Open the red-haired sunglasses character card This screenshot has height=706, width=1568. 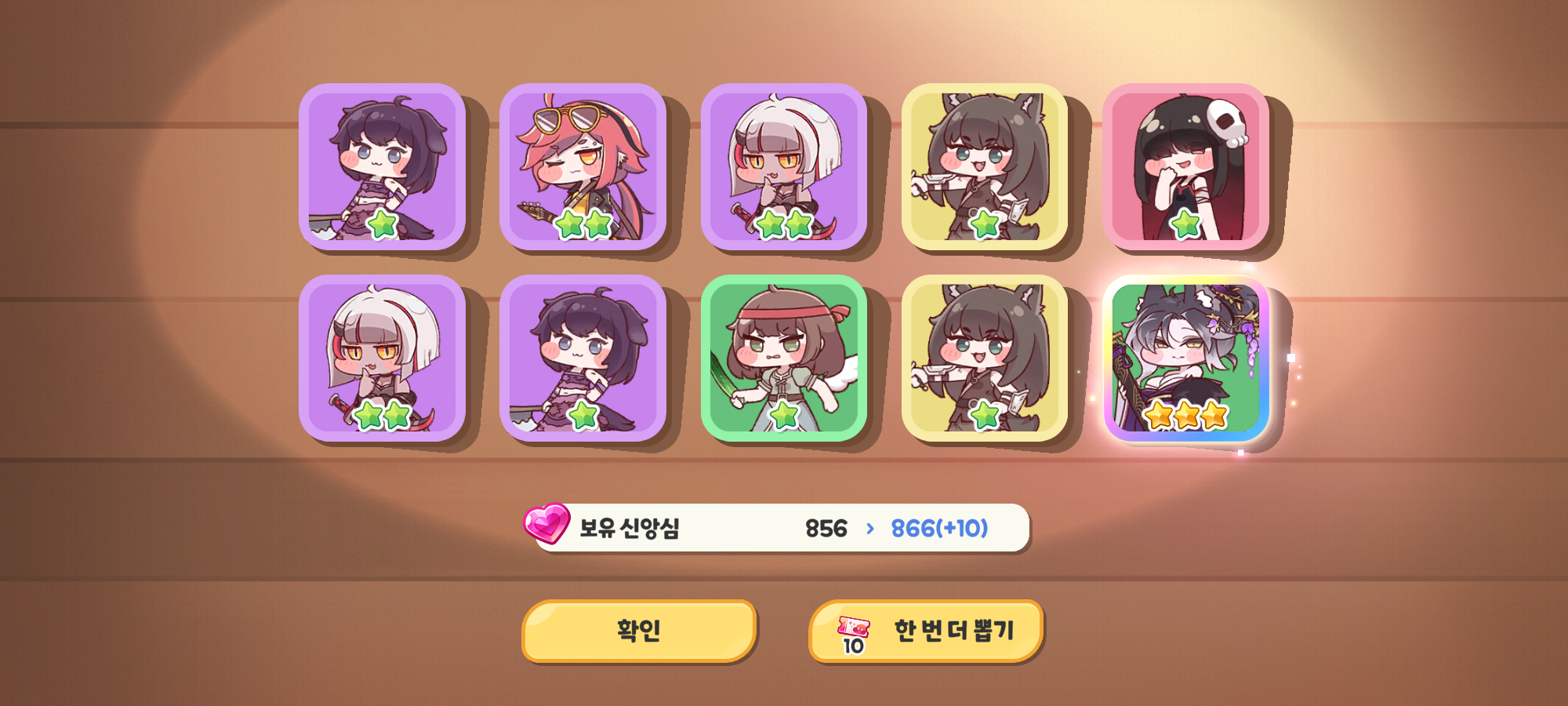pos(583,167)
